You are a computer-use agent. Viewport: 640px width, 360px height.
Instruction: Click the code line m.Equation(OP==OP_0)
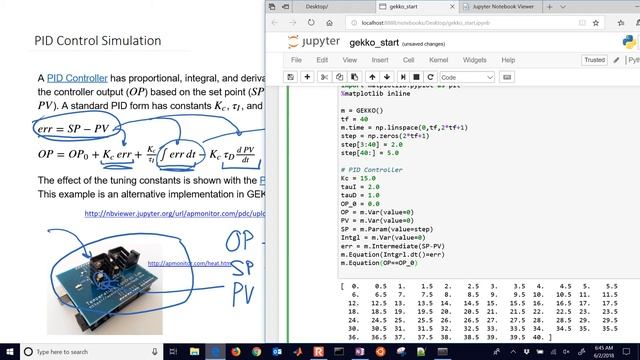point(379,263)
